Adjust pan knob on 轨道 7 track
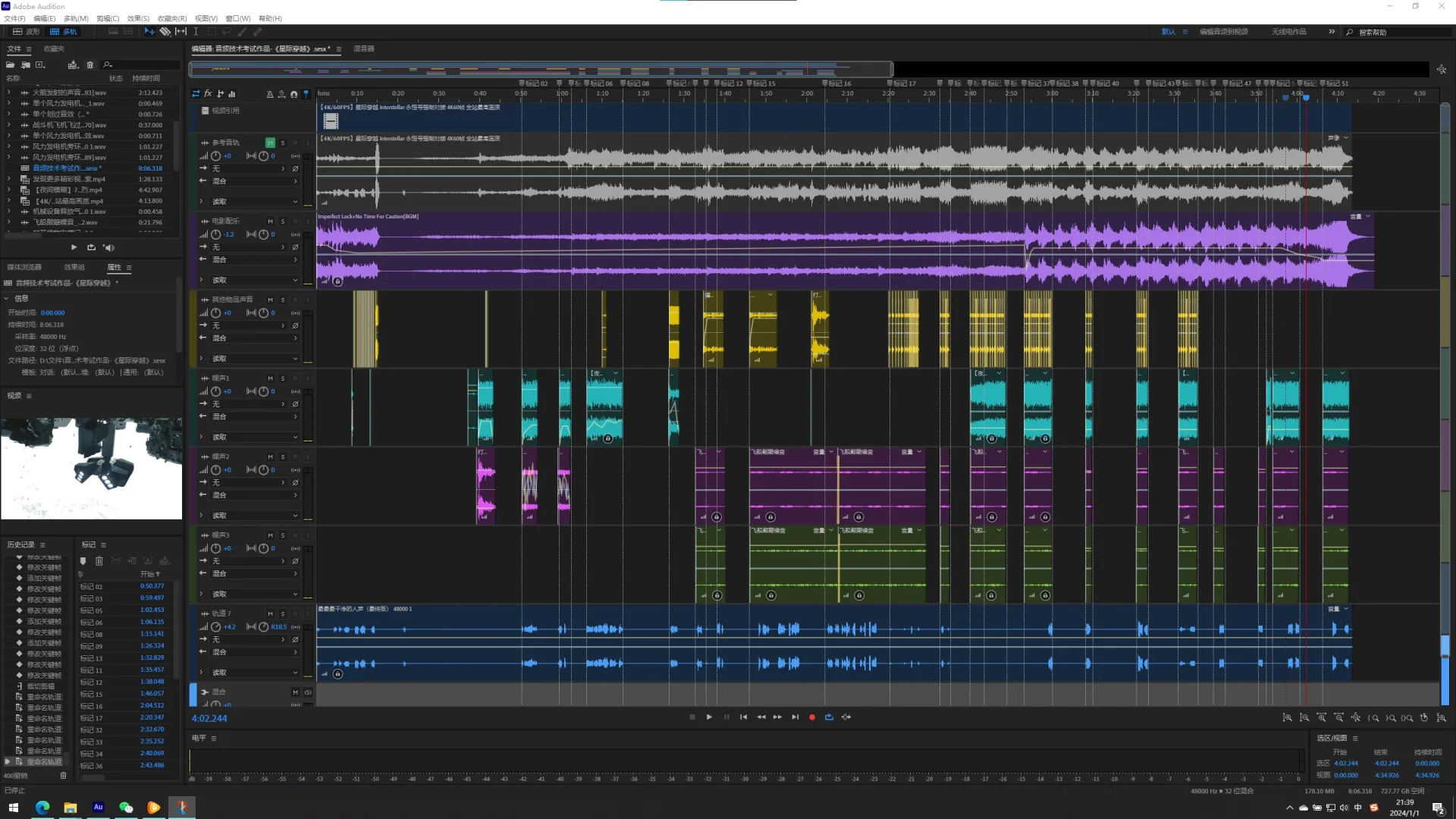 pos(263,627)
